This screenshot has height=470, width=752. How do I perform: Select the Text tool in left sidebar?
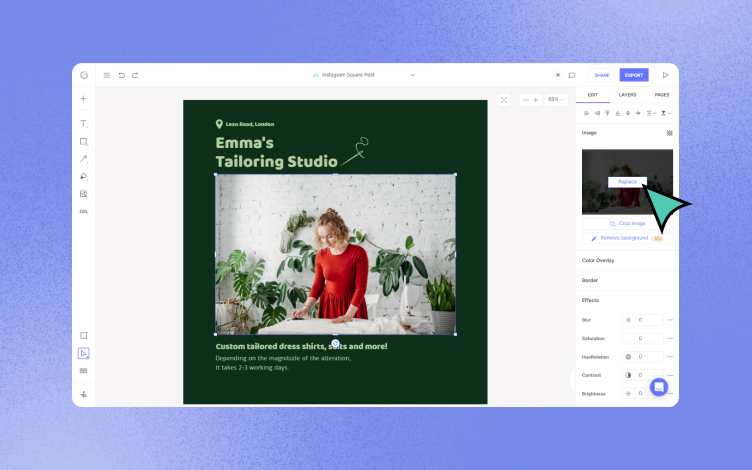[x=83, y=124]
